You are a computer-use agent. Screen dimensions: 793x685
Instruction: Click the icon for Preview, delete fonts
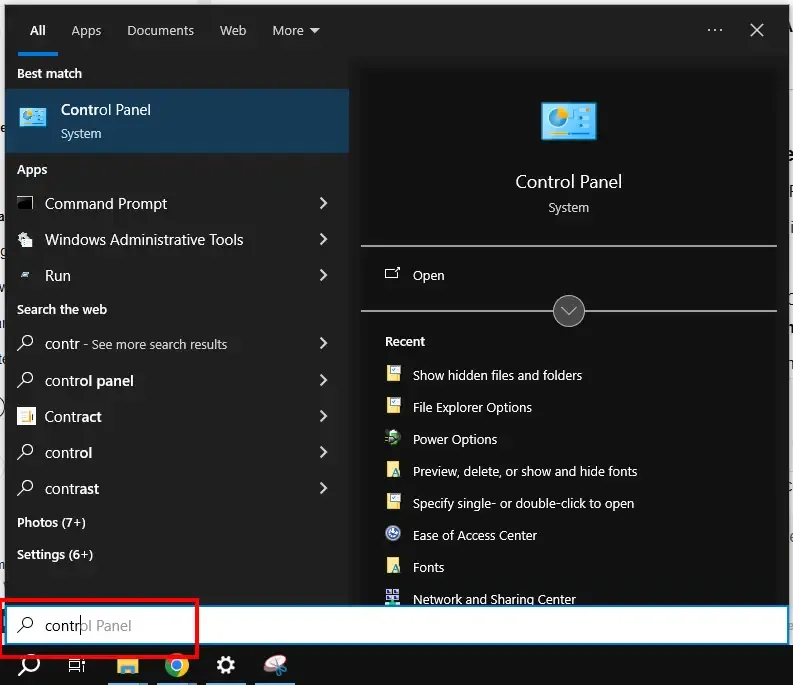coord(393,469)
